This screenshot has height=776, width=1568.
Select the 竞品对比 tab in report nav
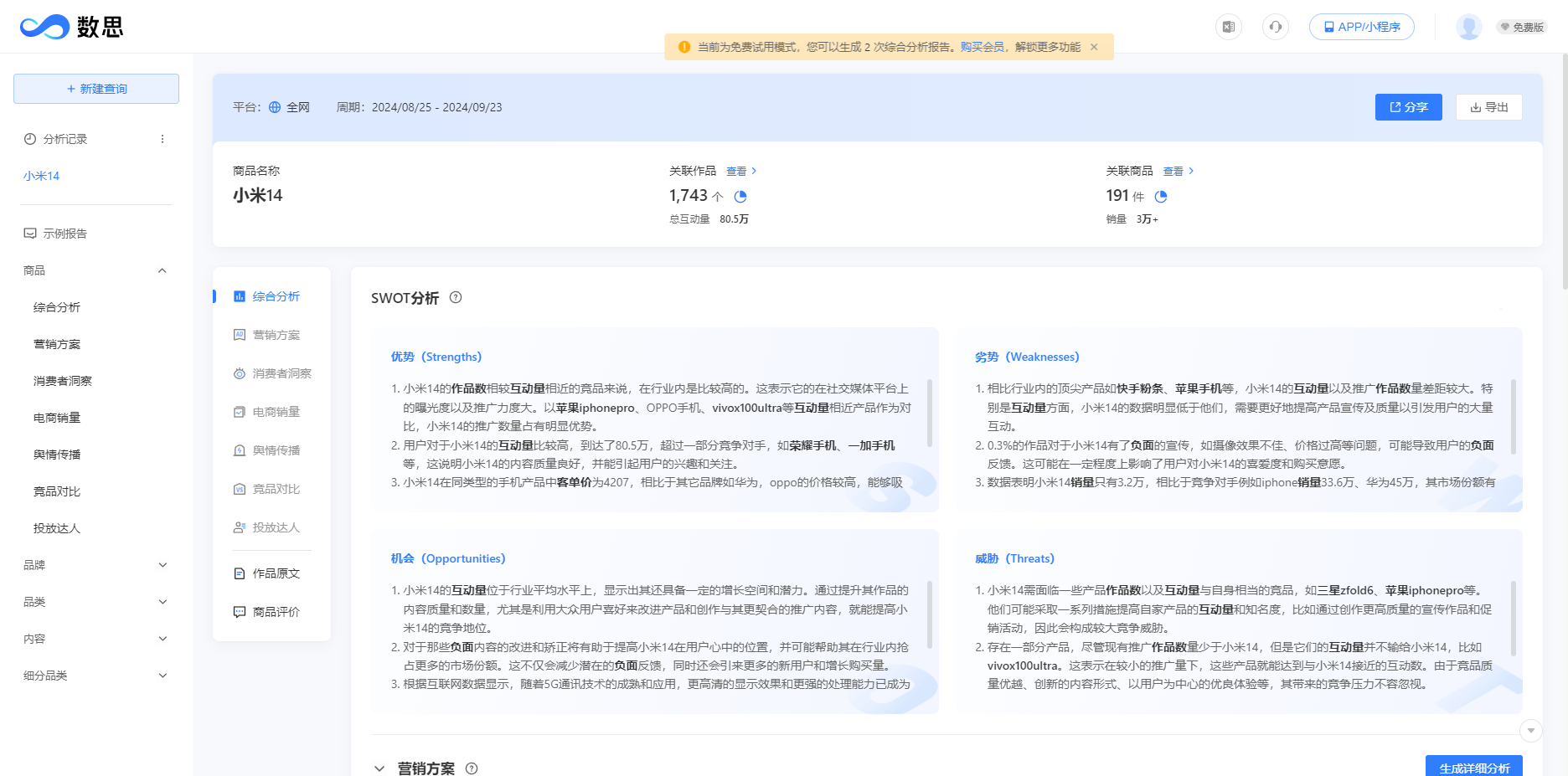(x=266, y=489)
